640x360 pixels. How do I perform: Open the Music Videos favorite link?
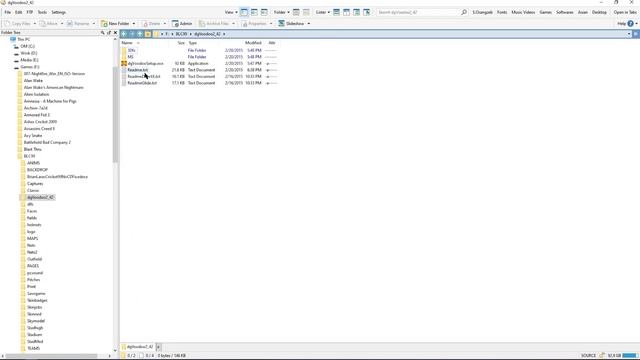523,12
